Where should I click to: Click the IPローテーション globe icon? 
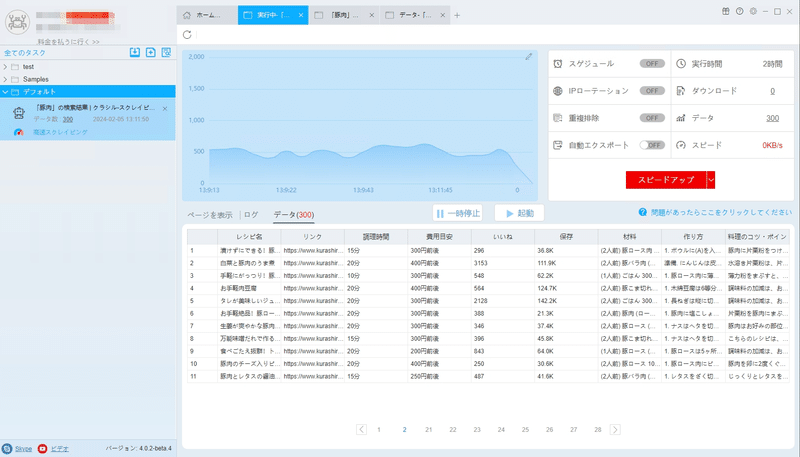click(558, 91)
